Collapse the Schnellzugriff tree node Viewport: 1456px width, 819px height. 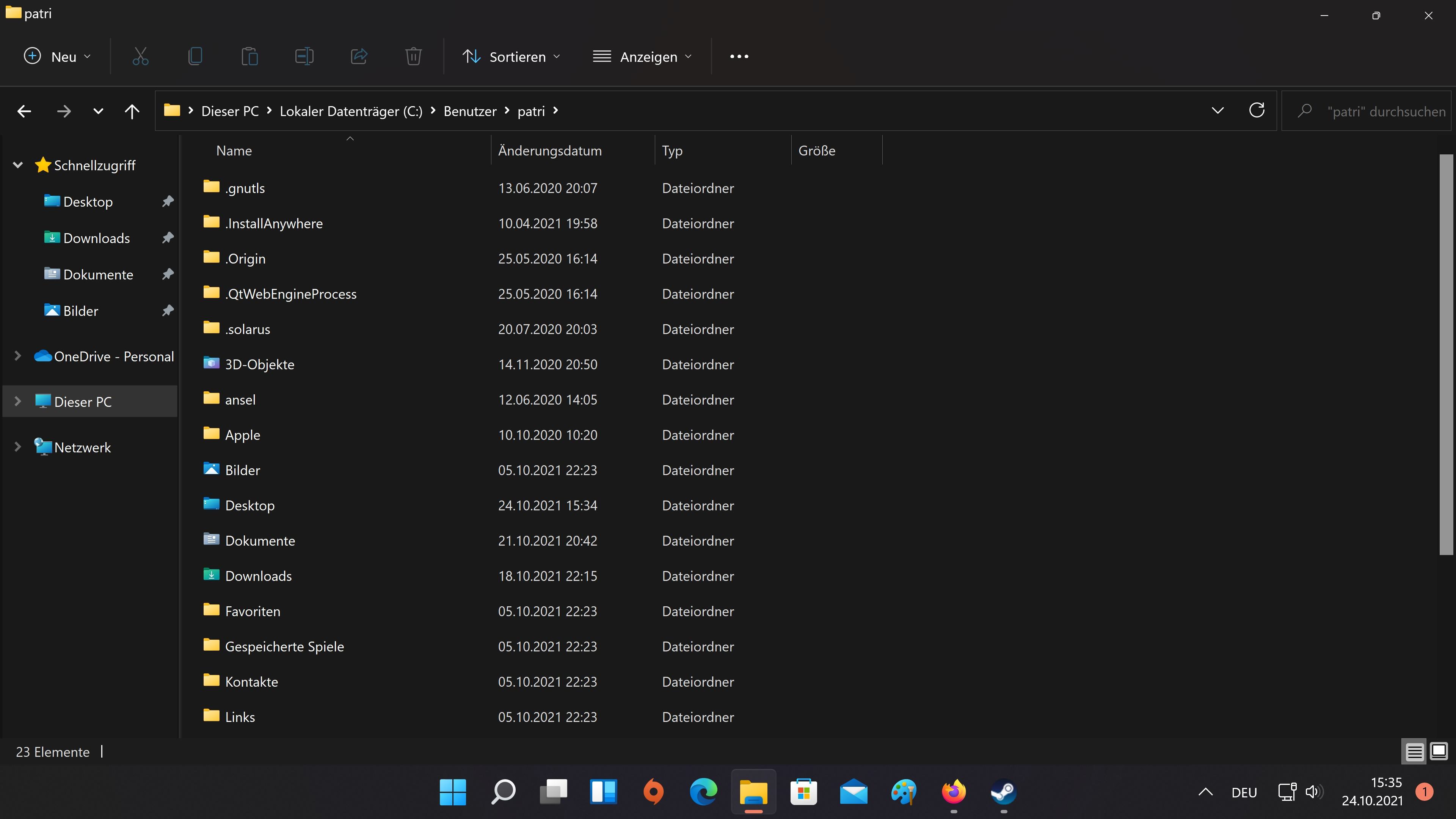point(18,165)
